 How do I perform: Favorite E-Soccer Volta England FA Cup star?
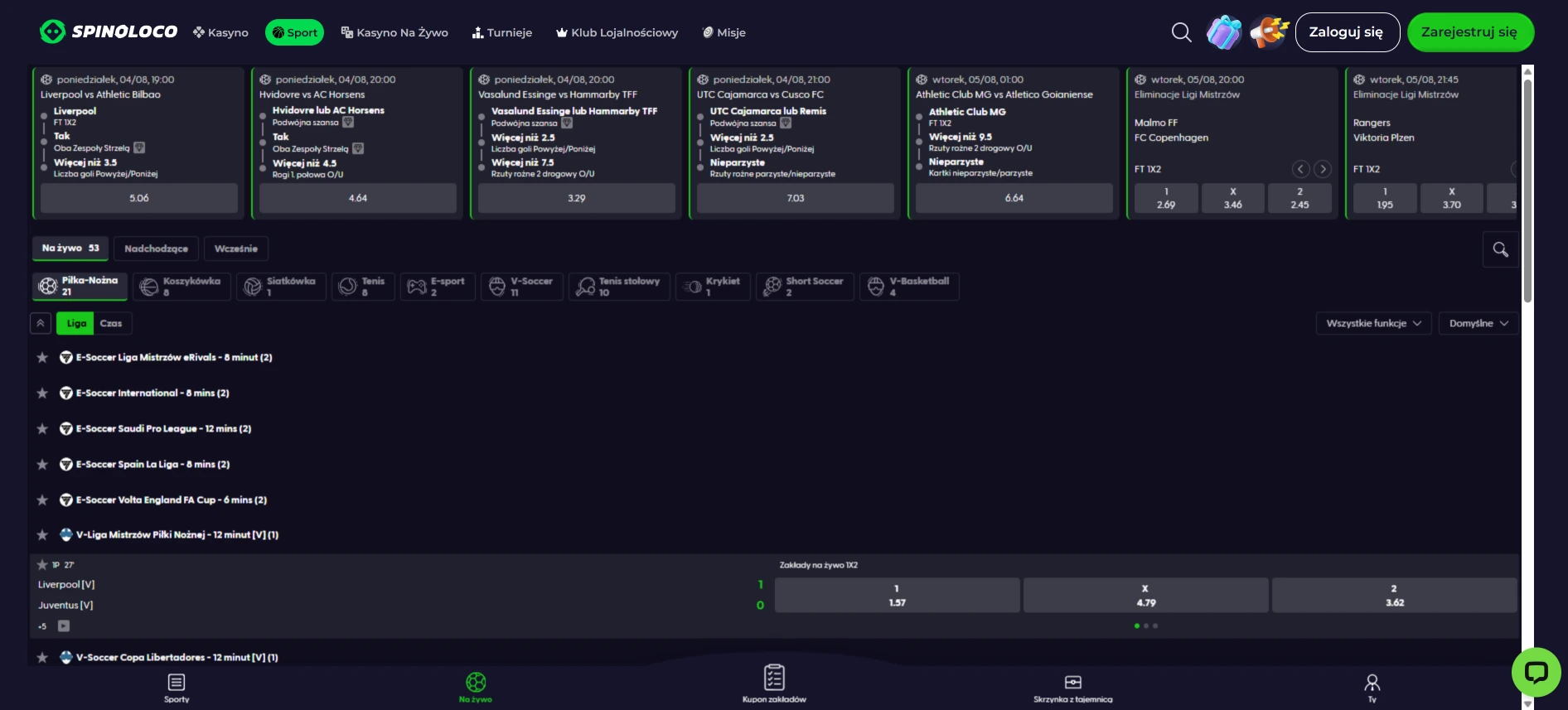[x=42, y=500]
